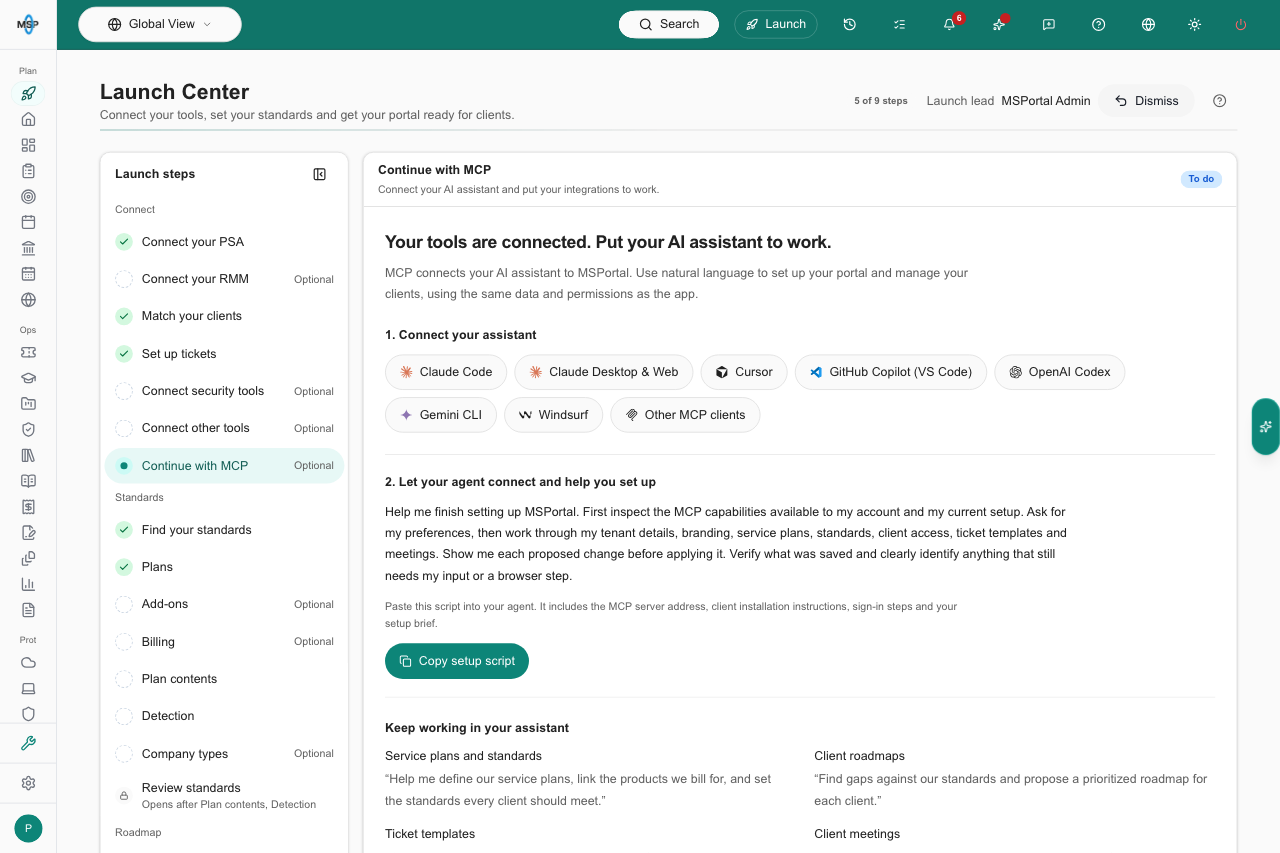The width and height of the screenshot is (1280, 853).
Task: Click the sparkle AI icon in top bar
Action: tap(999, 24)
